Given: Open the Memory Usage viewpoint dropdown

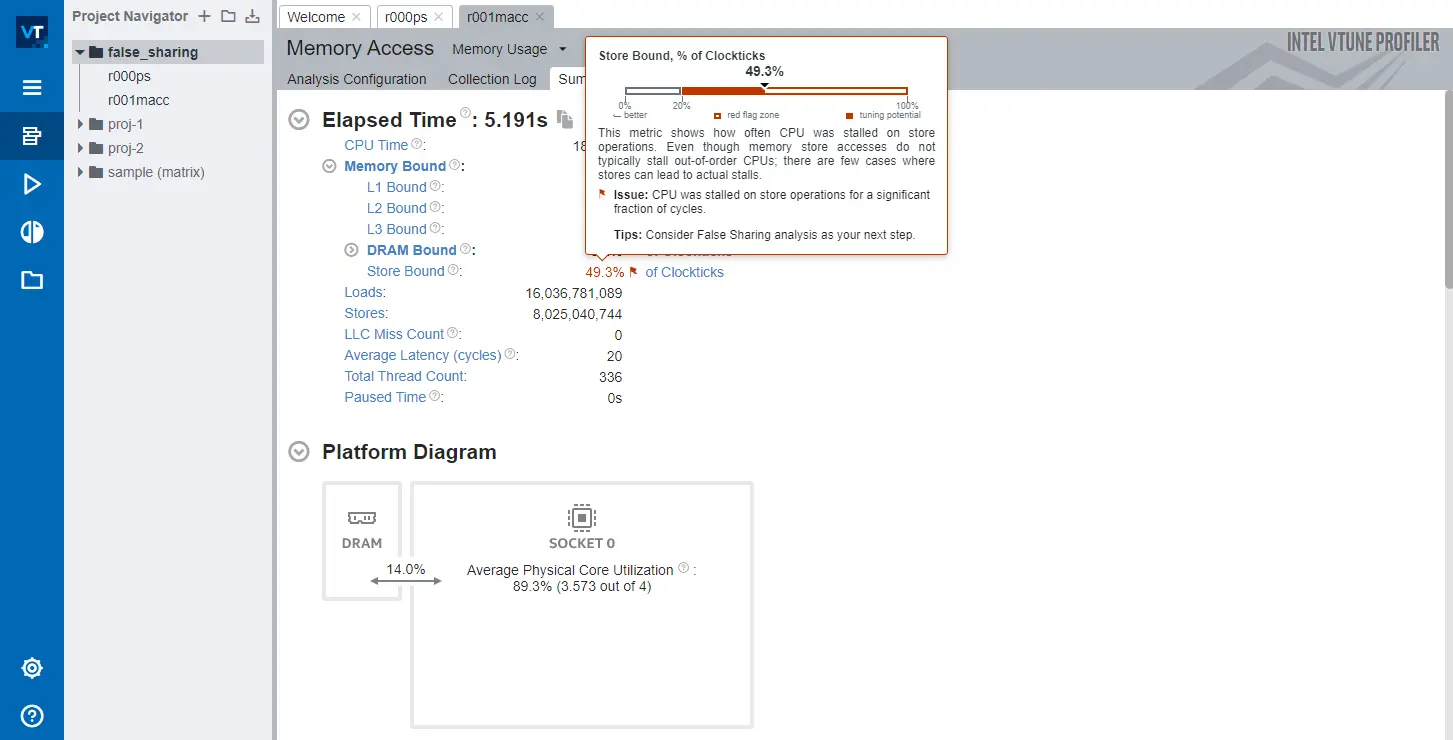Looking at the screenshot, I should 510,49.
